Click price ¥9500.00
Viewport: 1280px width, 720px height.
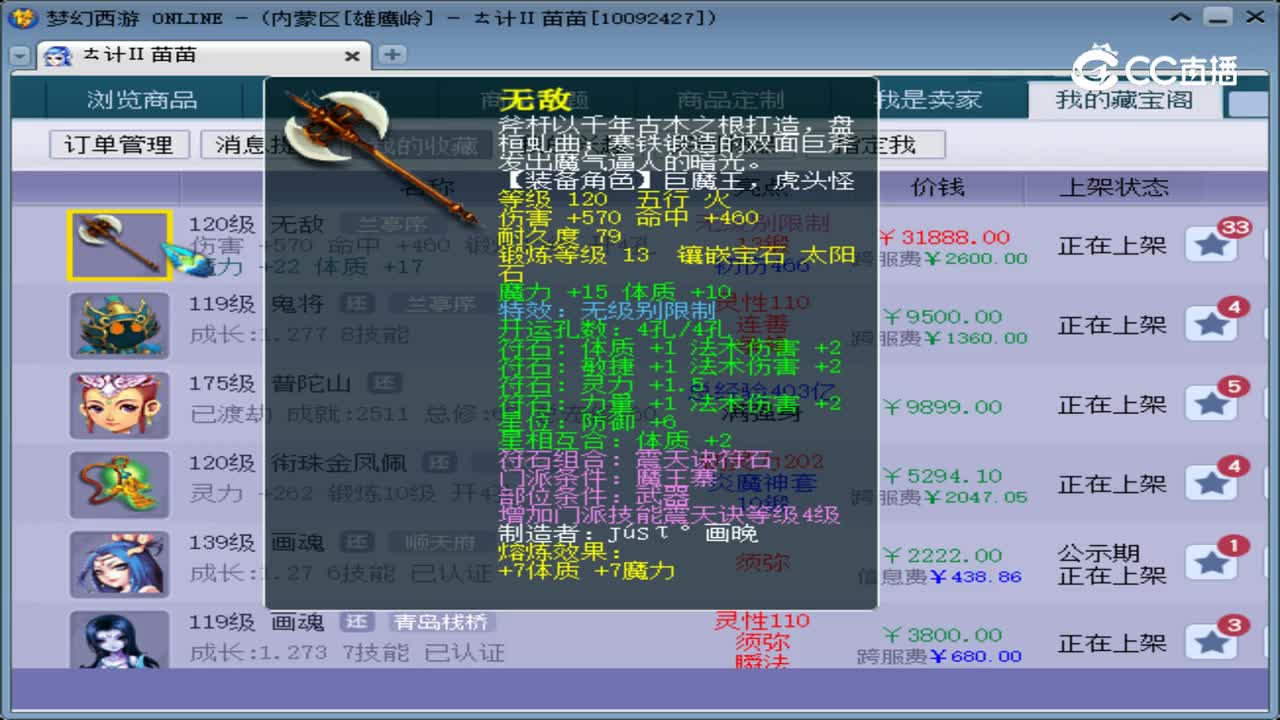point(942,317)
